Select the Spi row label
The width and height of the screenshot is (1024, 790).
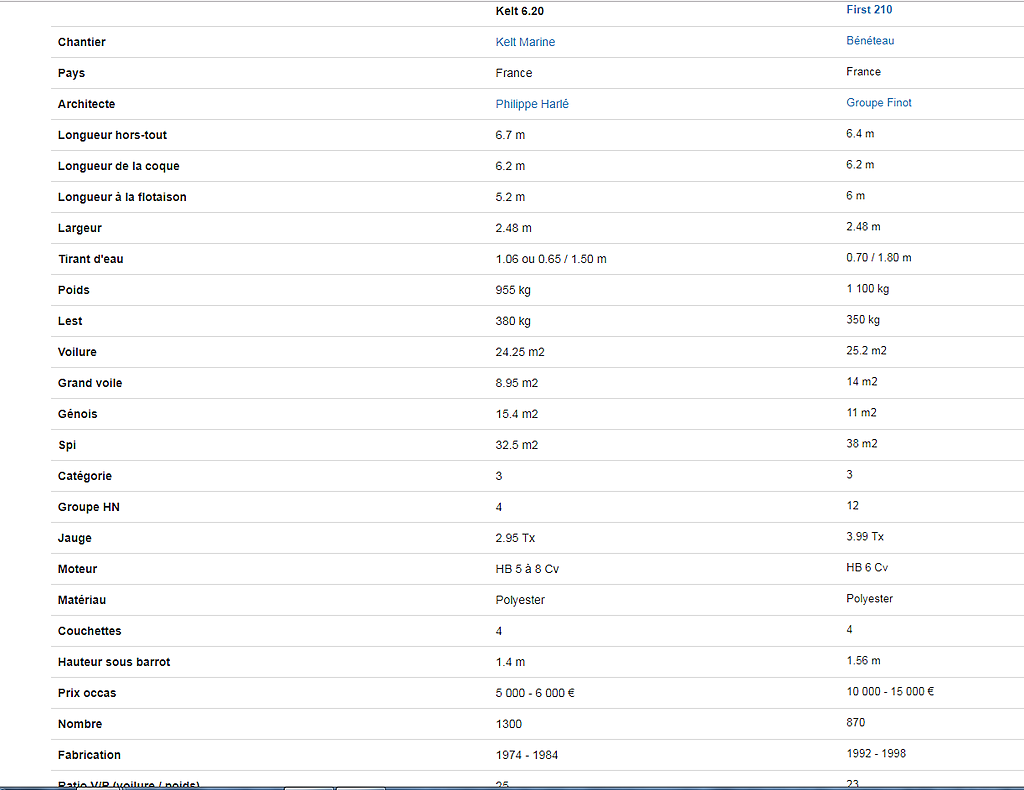pos(67,445)
